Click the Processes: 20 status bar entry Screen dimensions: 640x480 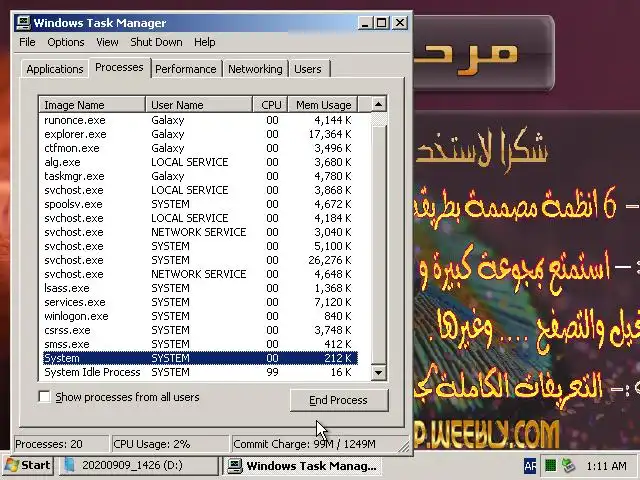(x=61, y=444)
